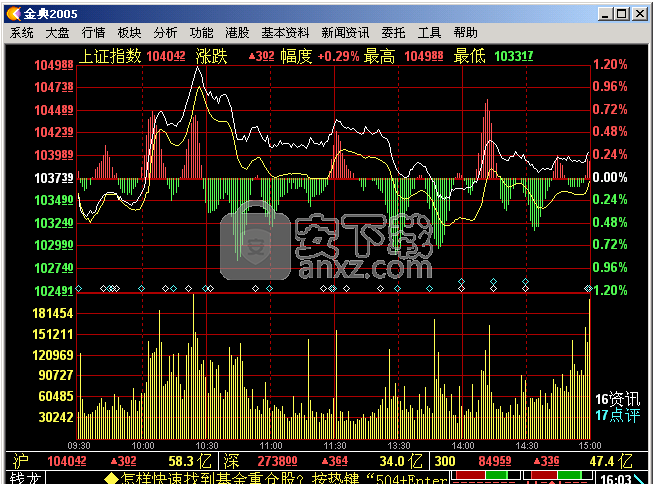Click the 16:03 clock in status bar
The height and width of the screenshot is (484, 656).
(x=615, y=479)
